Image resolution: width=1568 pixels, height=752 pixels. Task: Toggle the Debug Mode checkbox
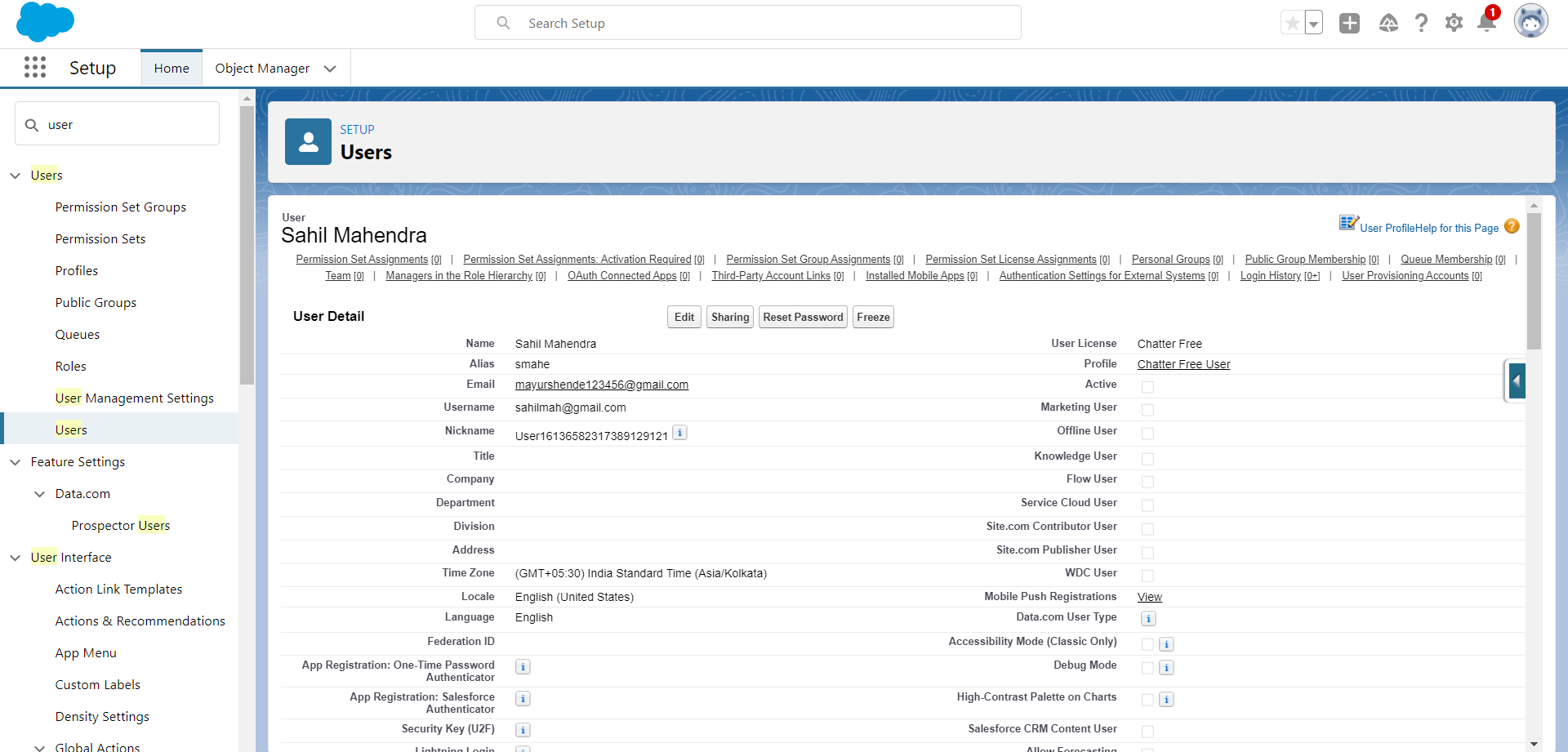1147,668
